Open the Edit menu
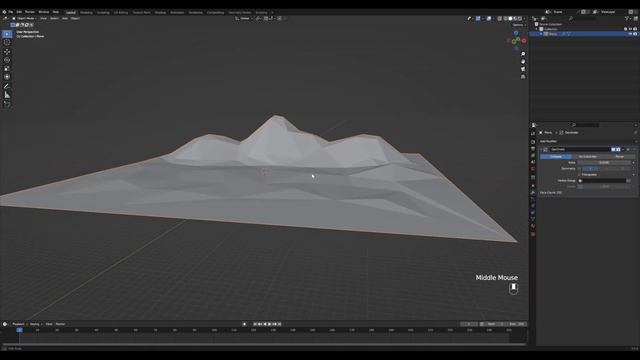The width and height of the screenshot is (640, 360). (x=19, y=12)
